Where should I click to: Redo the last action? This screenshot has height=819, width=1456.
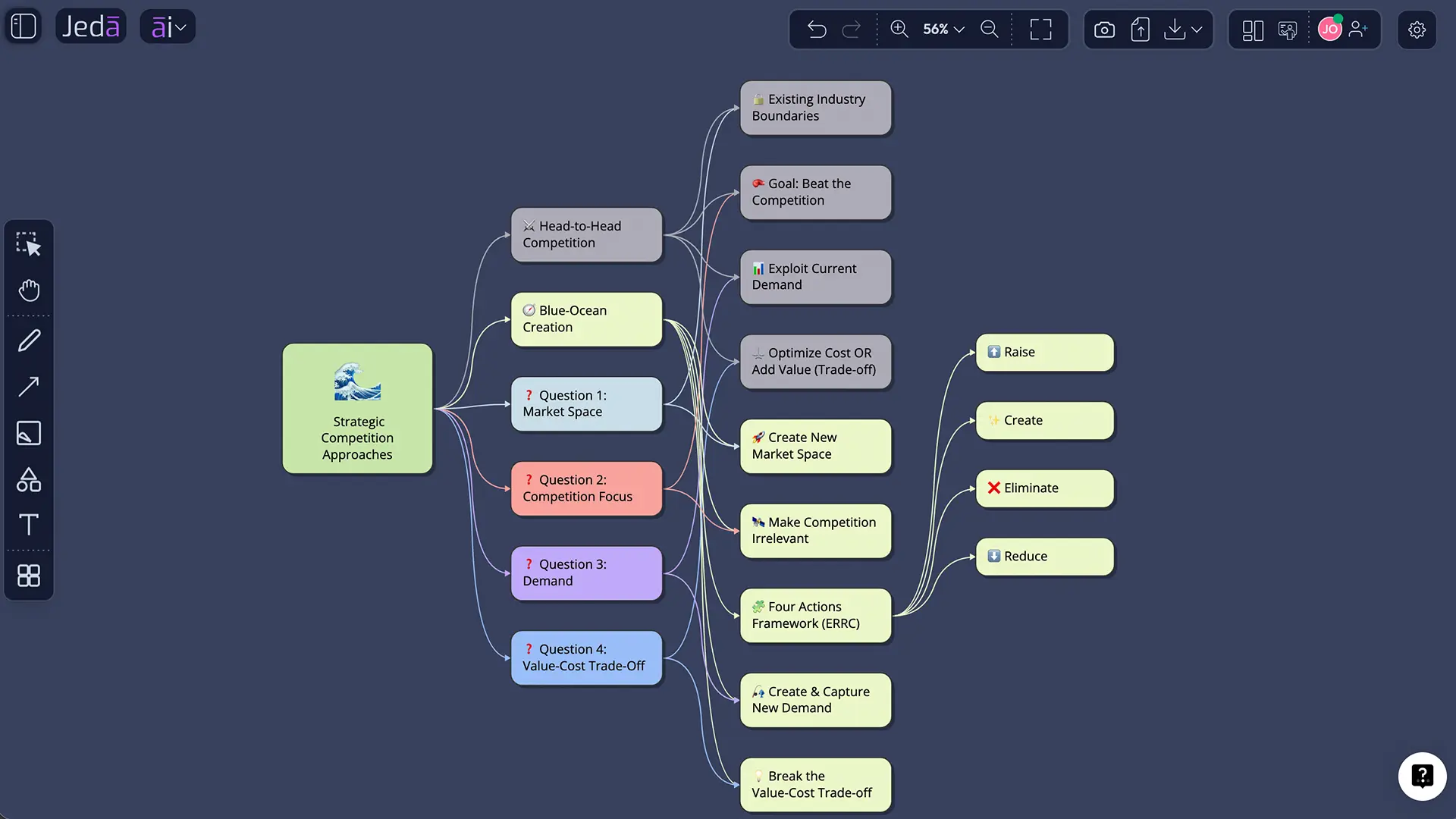point(852,30)
